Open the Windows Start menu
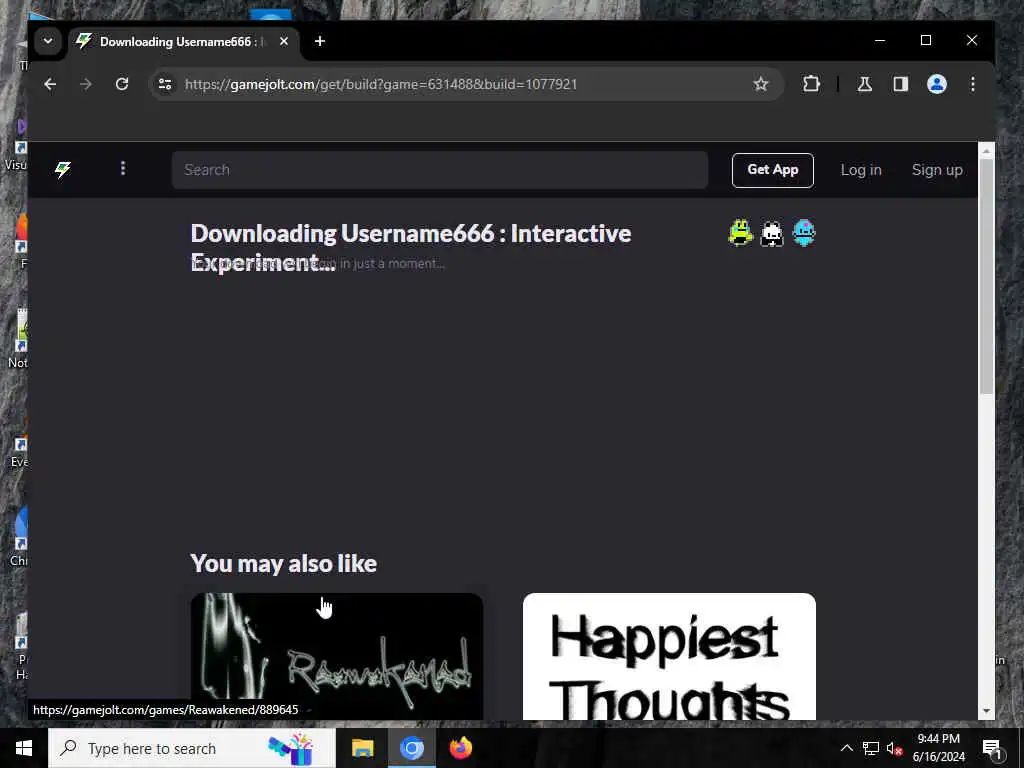Screen dimensions: 1024x768 coord(24,748)
